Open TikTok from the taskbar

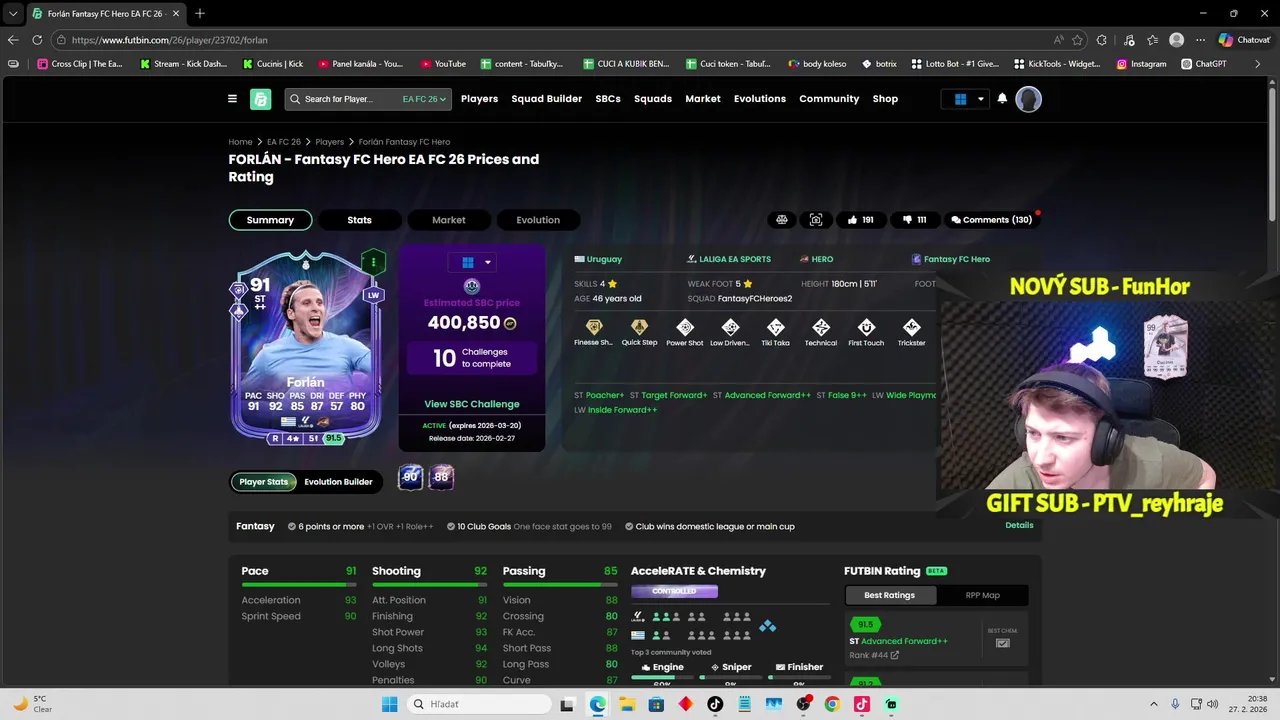coord(715,704)
